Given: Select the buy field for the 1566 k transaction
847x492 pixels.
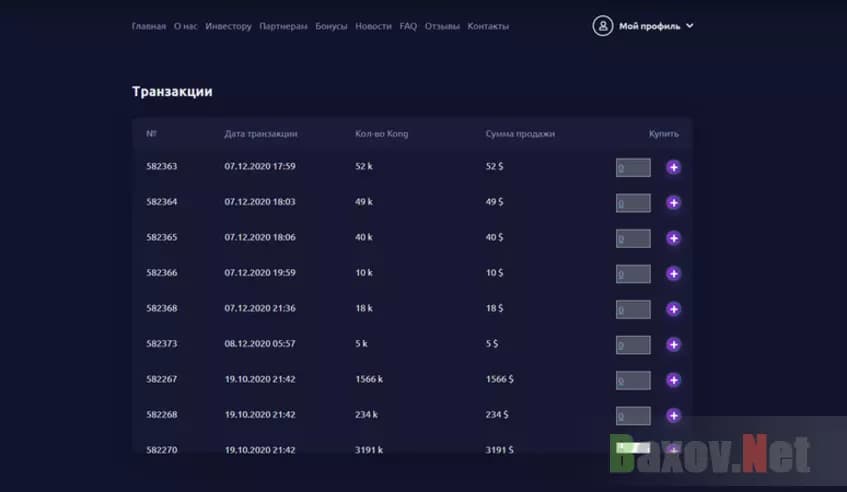Looking at the screenshot, I should point(633,380).
